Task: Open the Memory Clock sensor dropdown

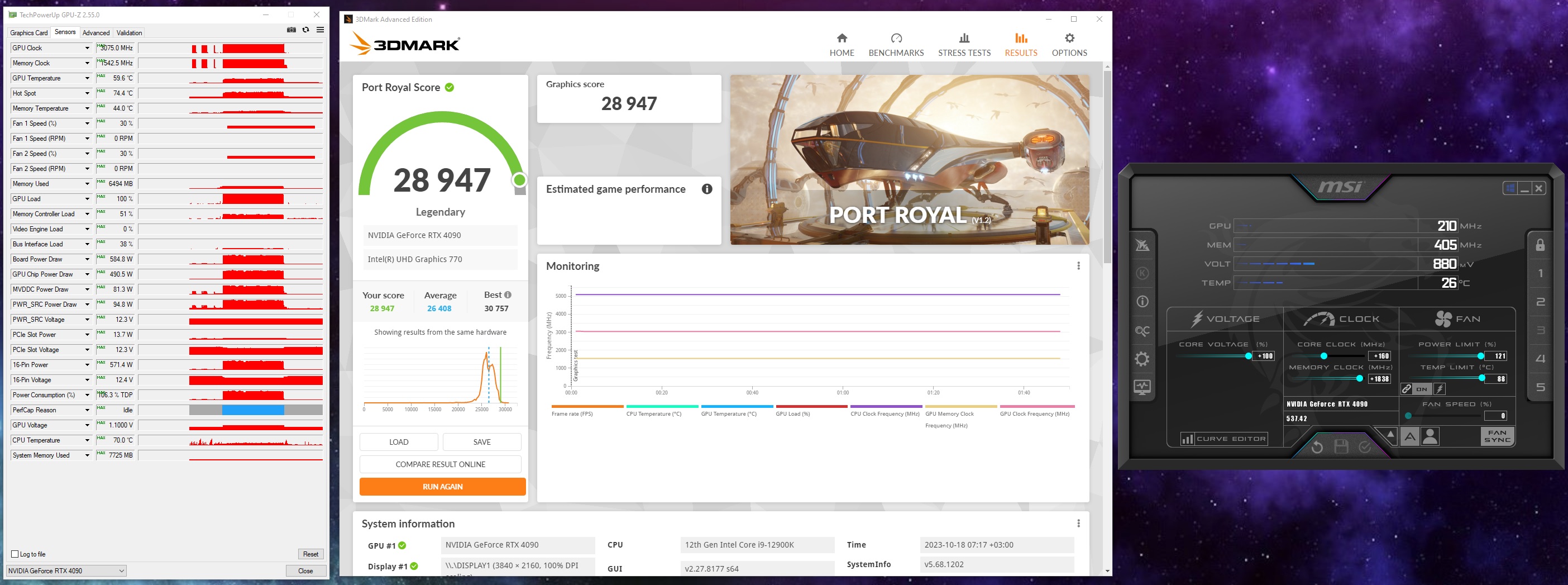Action: coord(87,63)
